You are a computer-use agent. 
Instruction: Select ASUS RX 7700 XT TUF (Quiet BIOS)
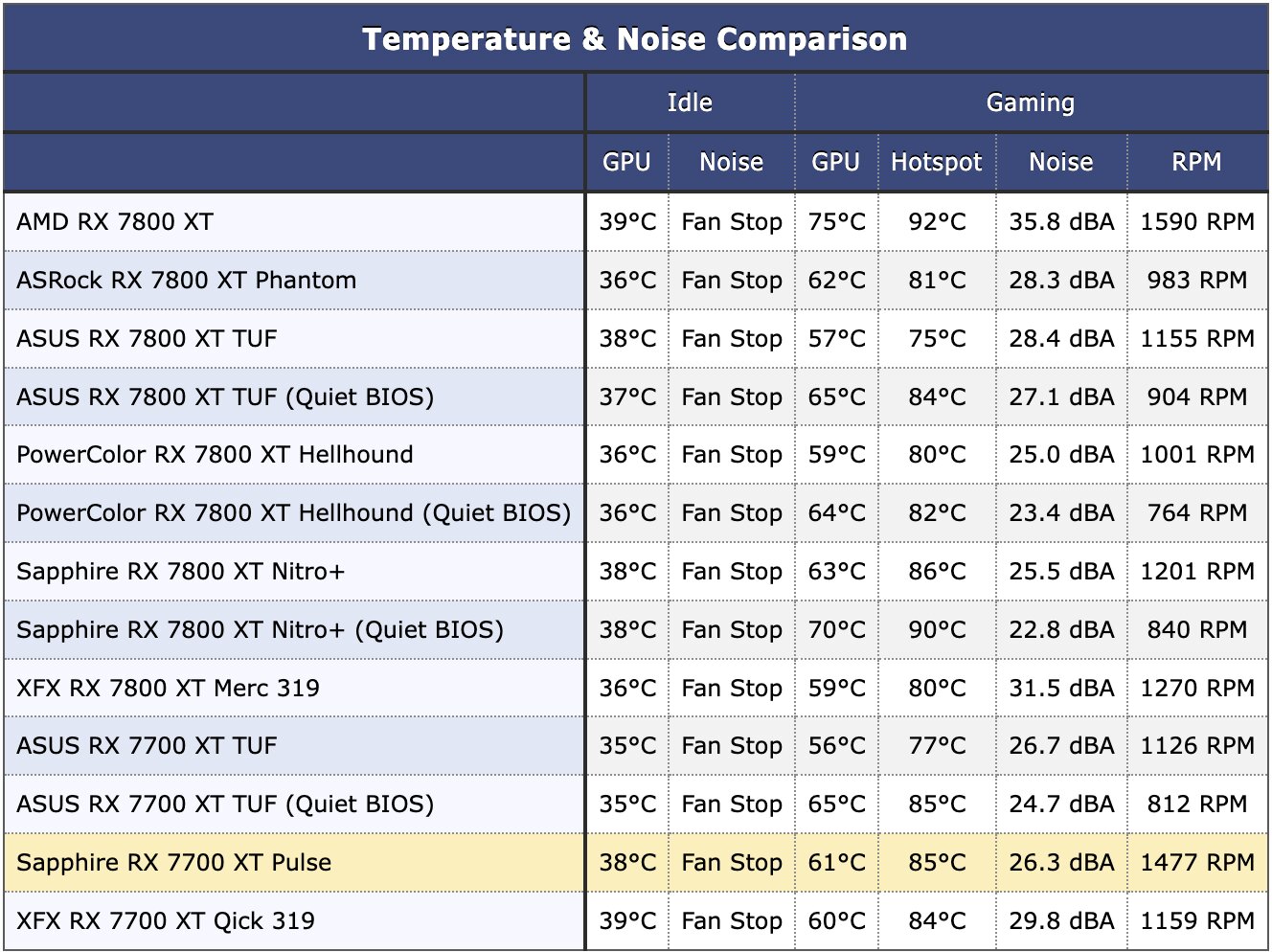click(225, 804)
